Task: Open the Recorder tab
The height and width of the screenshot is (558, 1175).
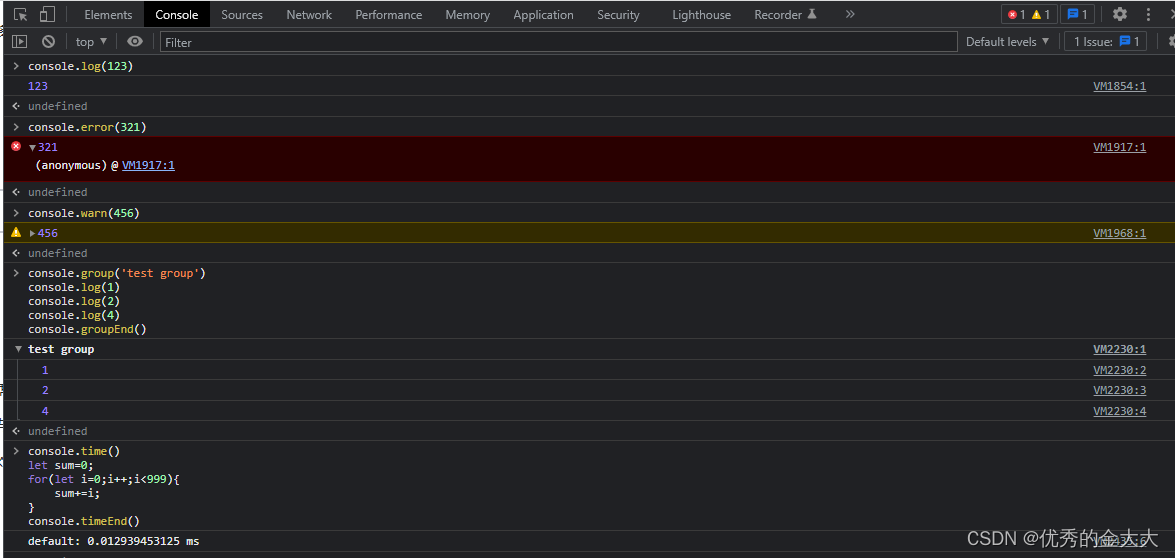Action: pyautogui.click(x=785, y=15)
